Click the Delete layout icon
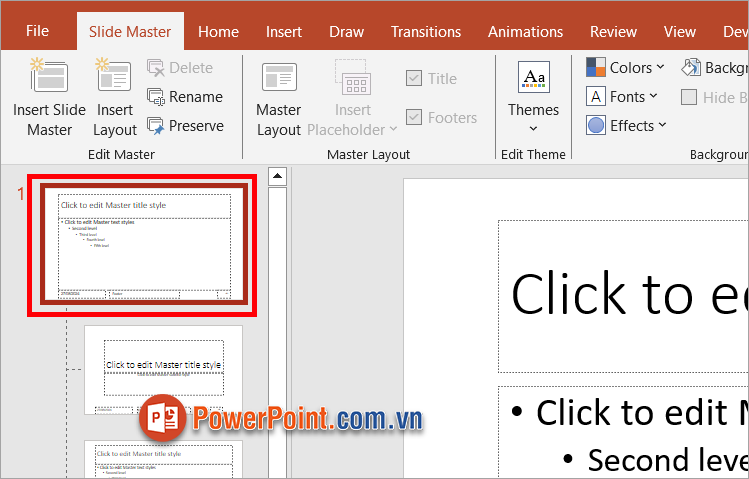Viewport: 749px width, 479px height. tap(156, 68)
